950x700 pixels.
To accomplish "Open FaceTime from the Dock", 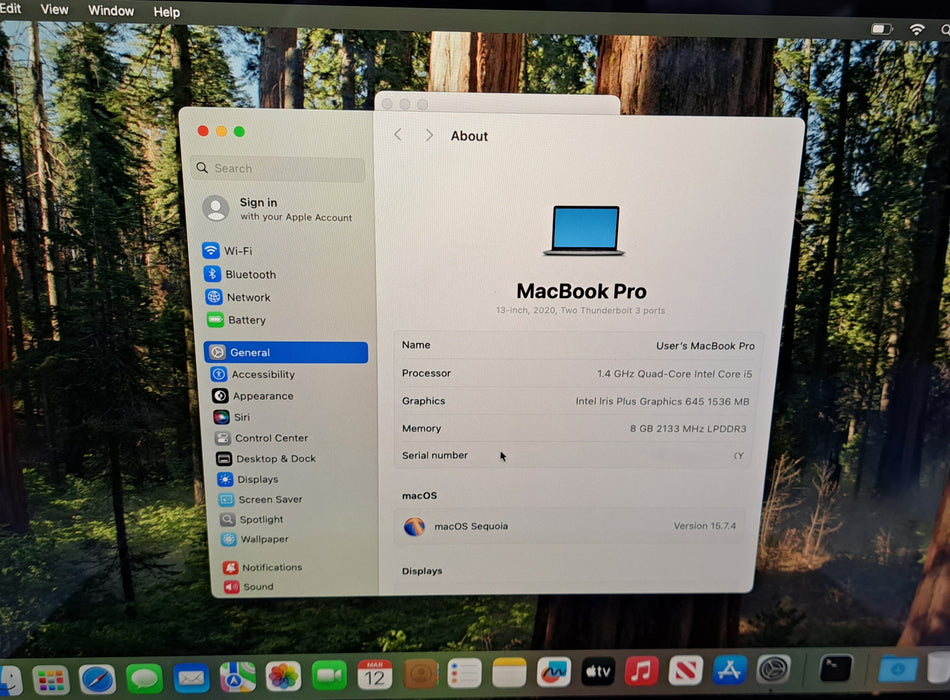I will tap(329, 675).
